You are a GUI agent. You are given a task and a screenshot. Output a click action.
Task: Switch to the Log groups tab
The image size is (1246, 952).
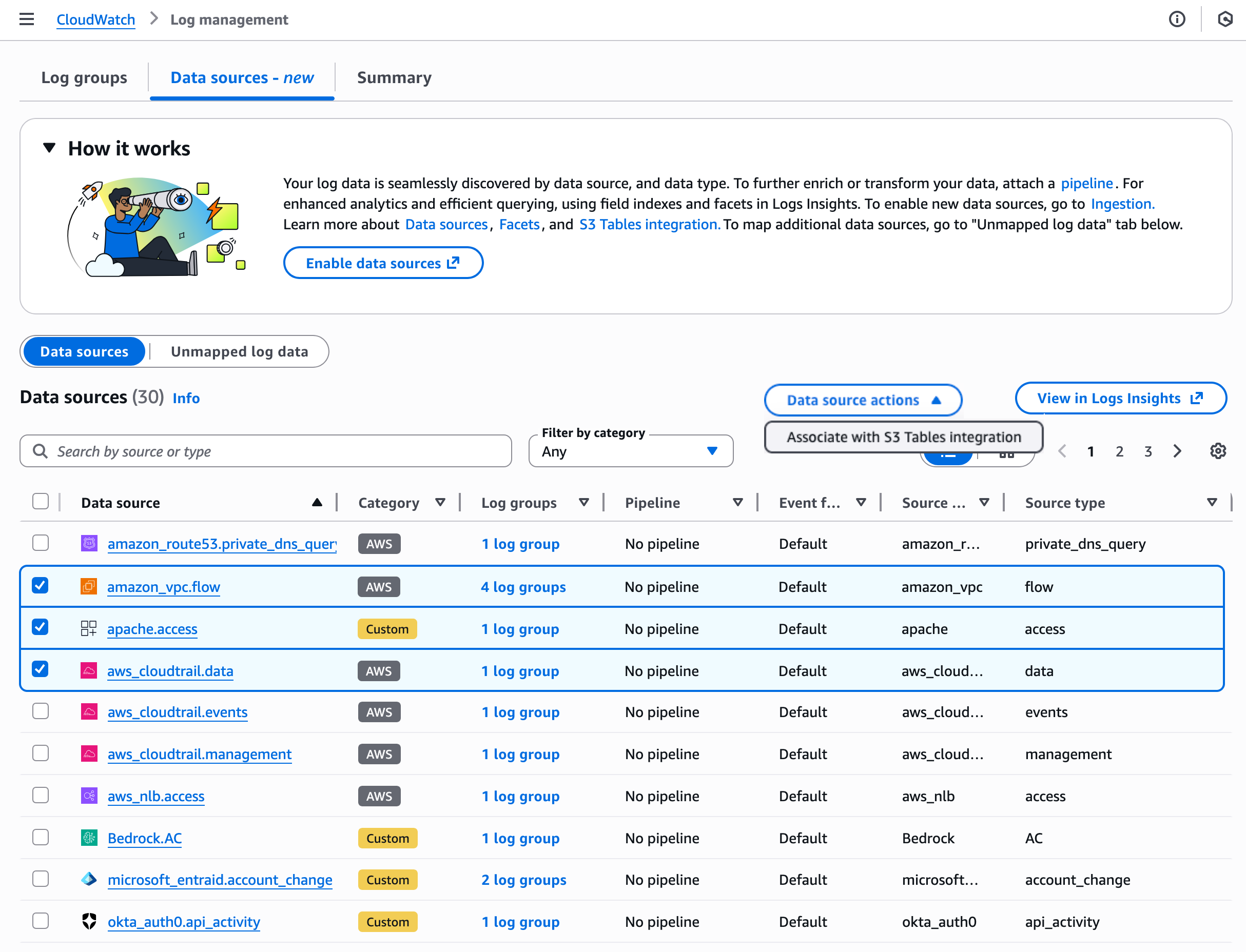[x=84, y=77]
